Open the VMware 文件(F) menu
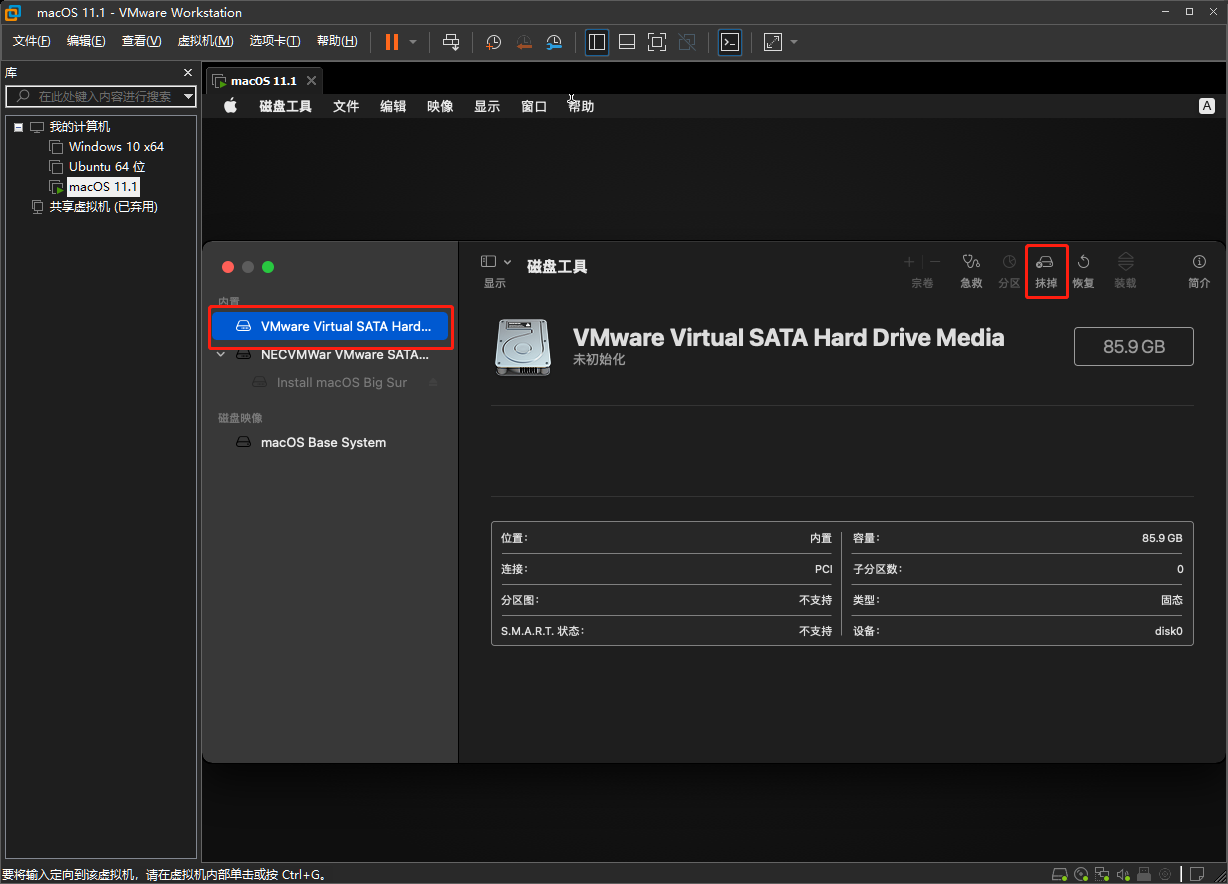The width and height of the screenshot is (1228, 884). pyautogui.click(x=31, y=41)
